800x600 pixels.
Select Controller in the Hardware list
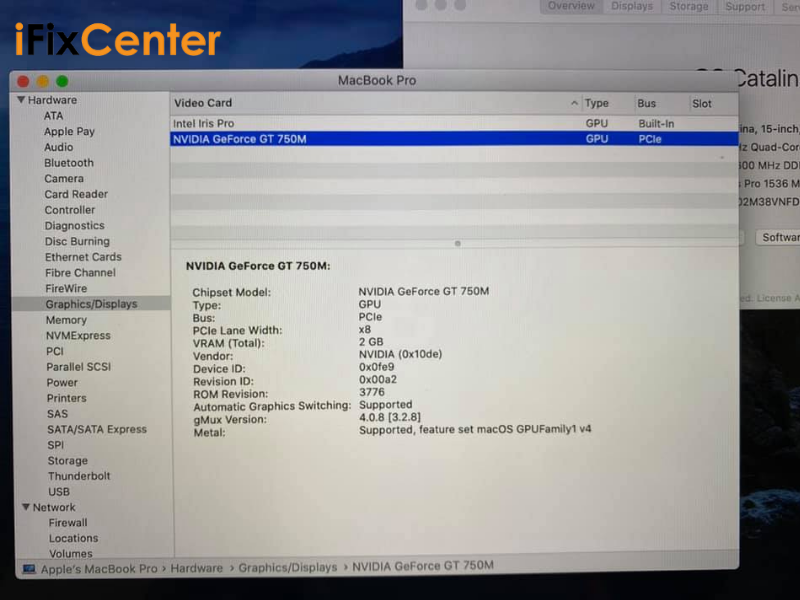[69, 210]
